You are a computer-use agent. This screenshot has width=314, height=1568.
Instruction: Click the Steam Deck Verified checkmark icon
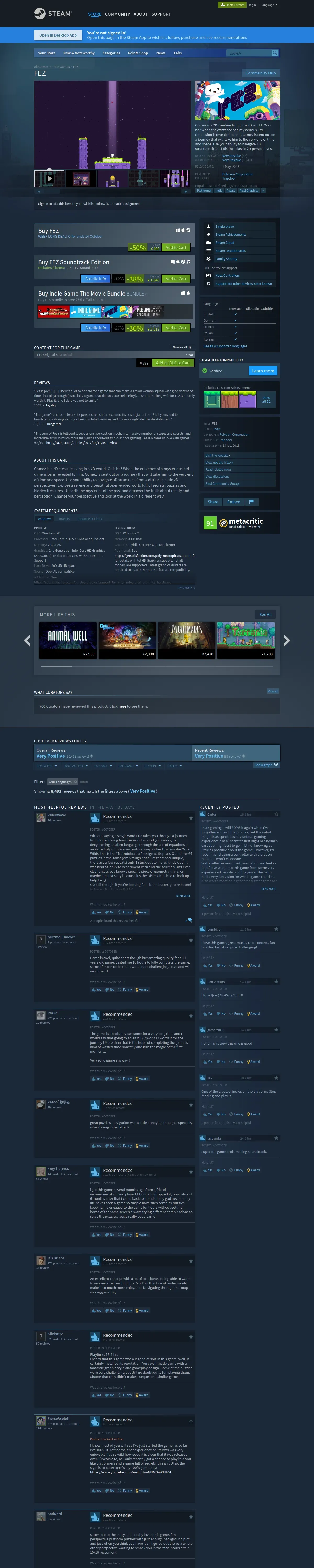click(205, 371)
